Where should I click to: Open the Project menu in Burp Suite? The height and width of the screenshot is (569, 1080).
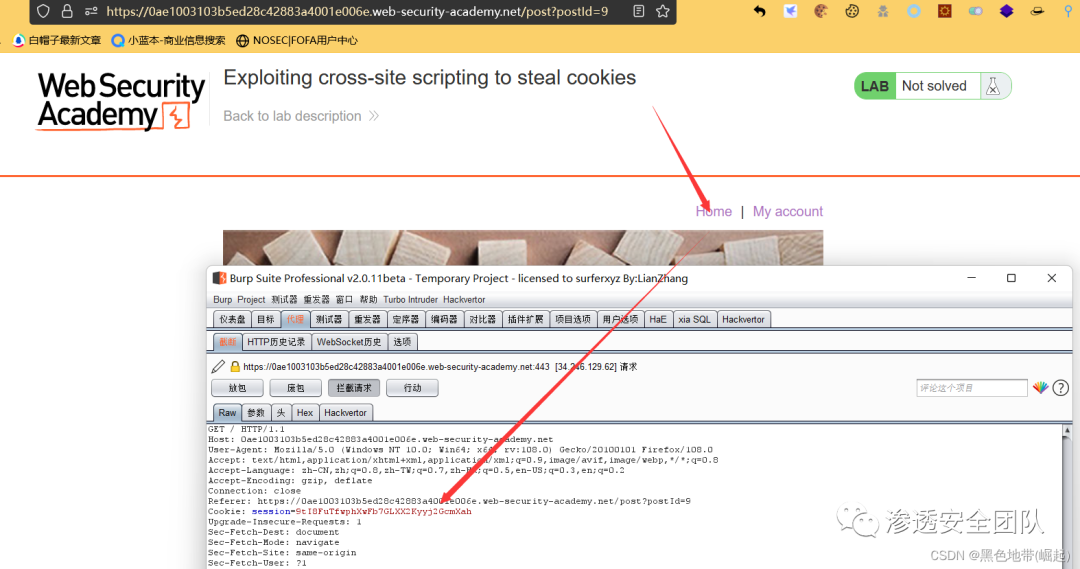click(x=251, y=300)
